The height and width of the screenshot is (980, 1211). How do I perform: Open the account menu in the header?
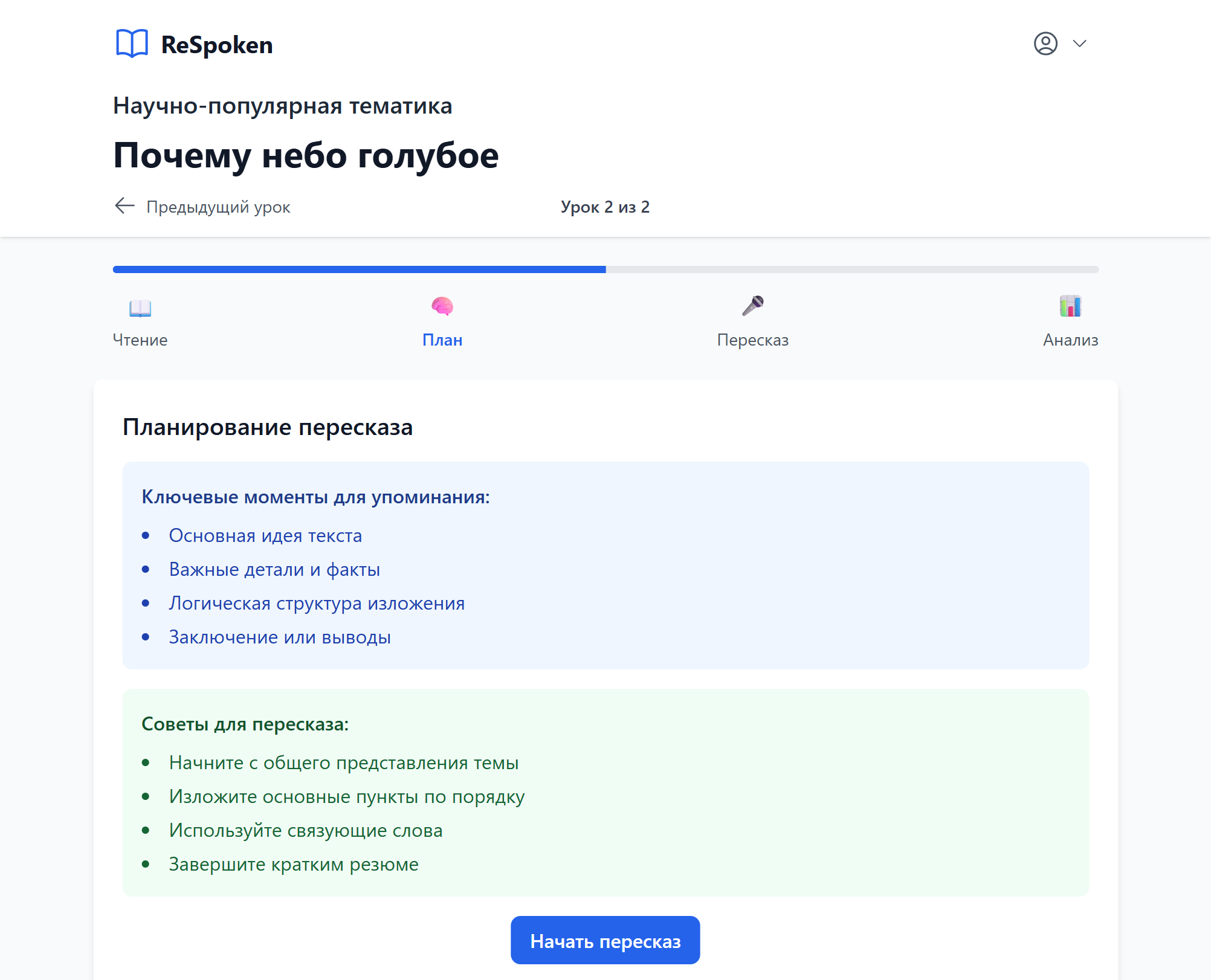(1046, 43)
